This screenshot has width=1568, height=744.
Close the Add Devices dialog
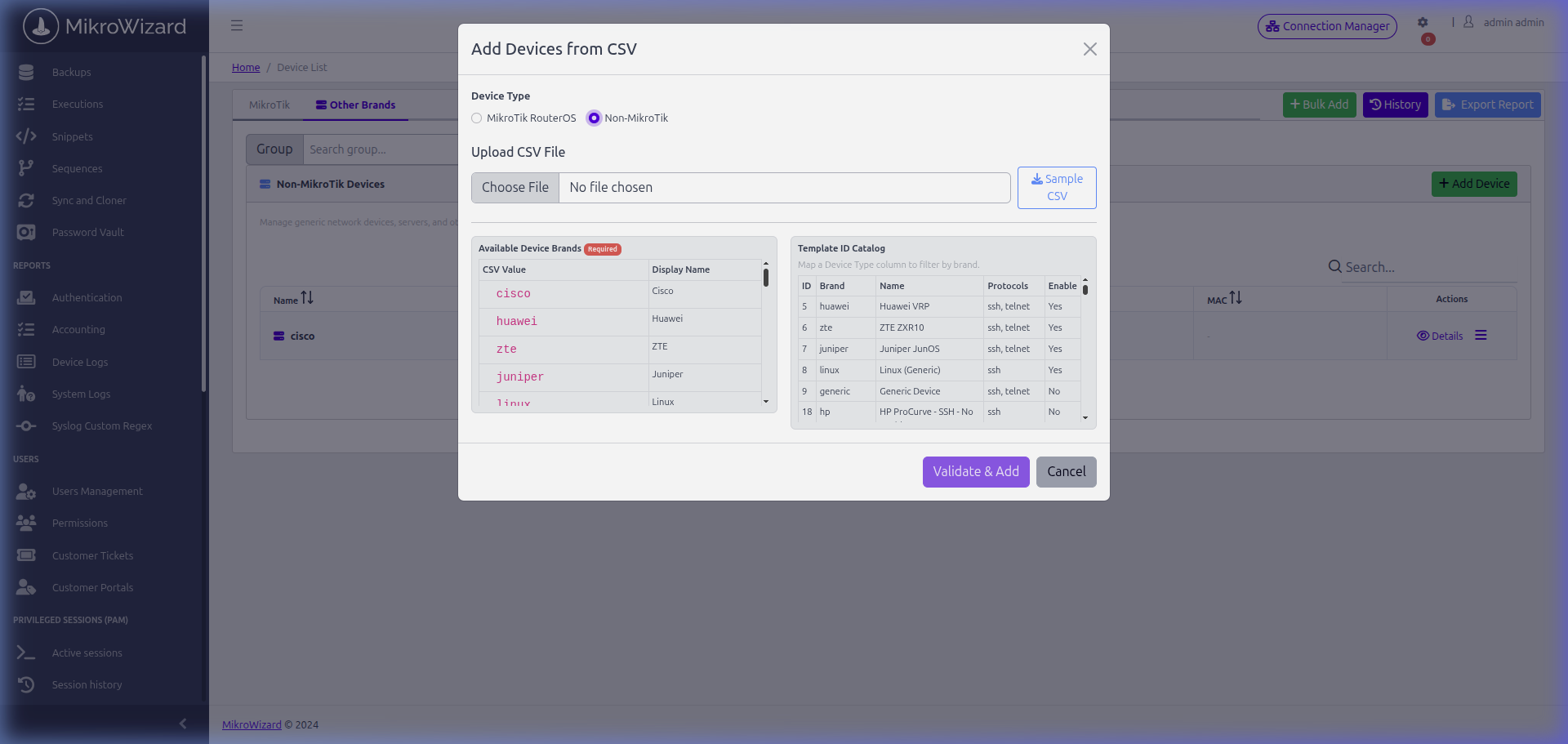click(1089, 49)
